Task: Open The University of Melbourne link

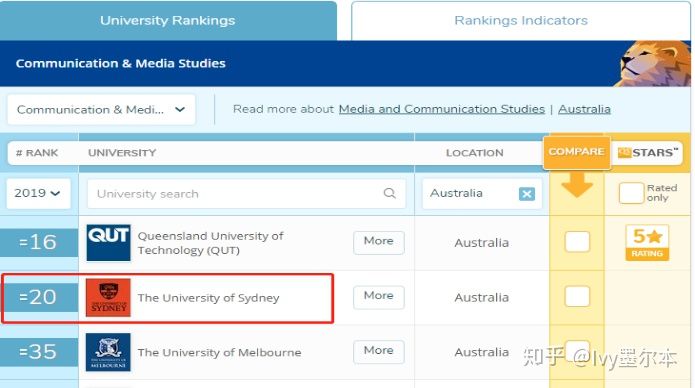Action: pyautogui.click(x=219, y=352)
